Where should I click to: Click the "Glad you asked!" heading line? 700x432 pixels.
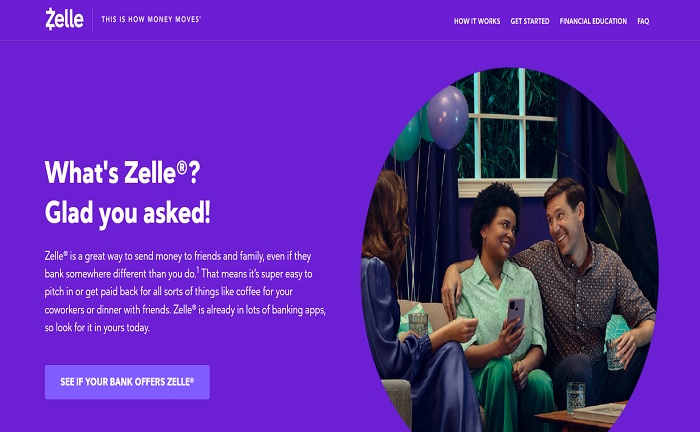(128, 213)
